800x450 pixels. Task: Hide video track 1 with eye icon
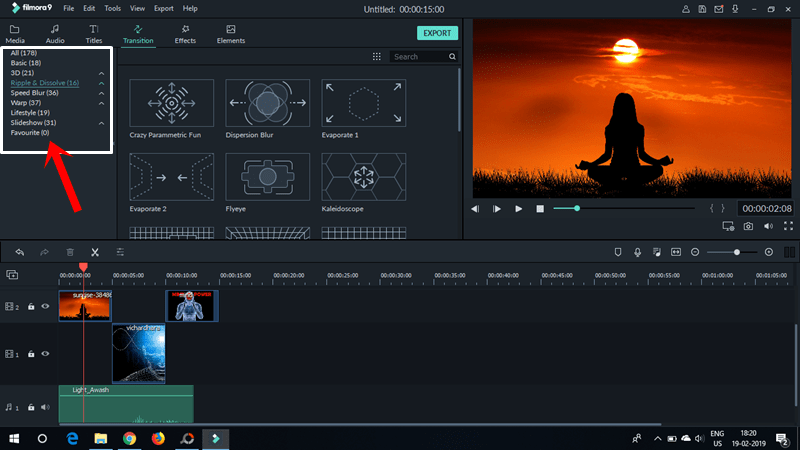[45, 354]
